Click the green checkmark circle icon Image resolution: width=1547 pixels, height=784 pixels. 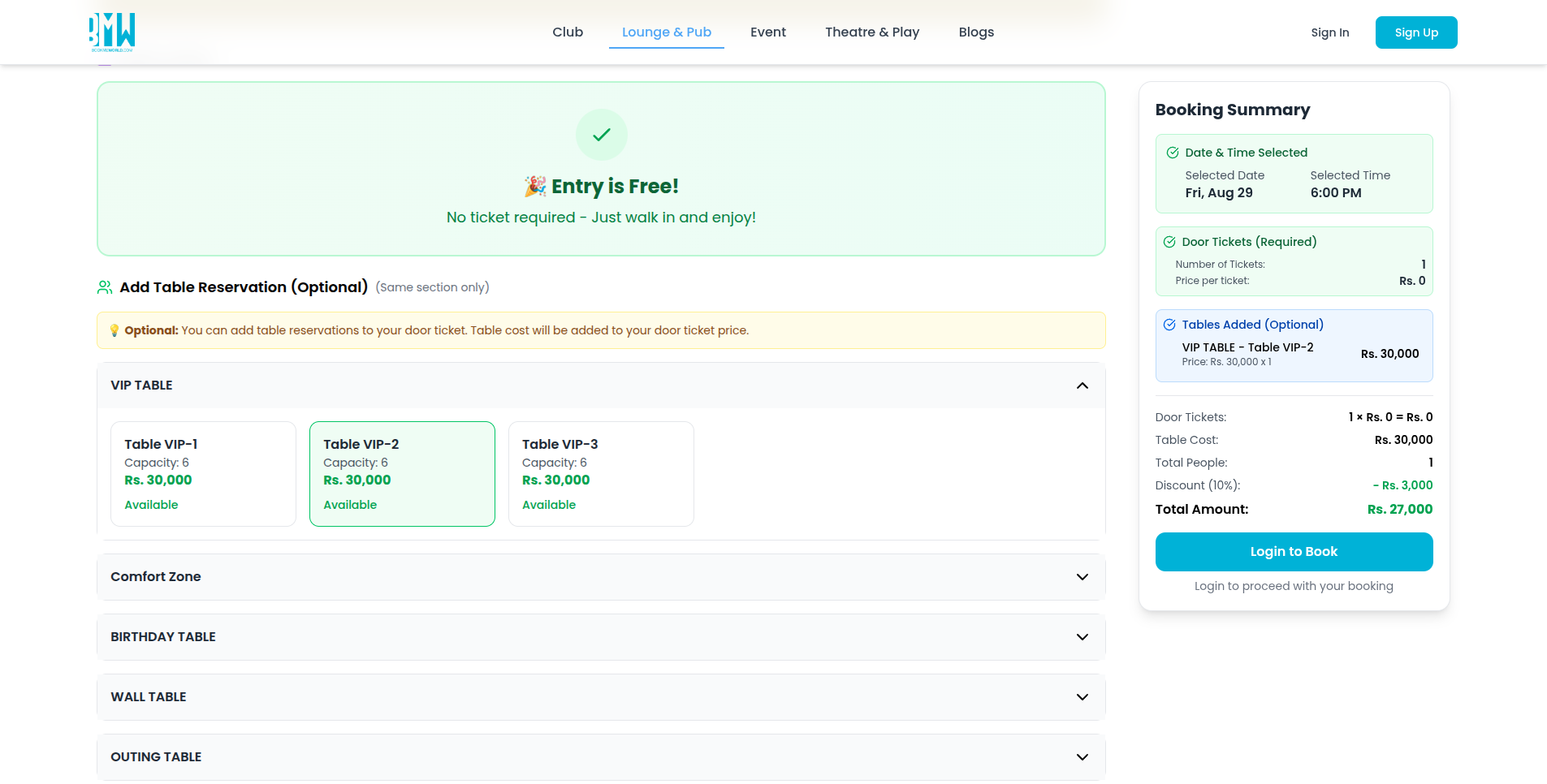click(x=601, y=135)
